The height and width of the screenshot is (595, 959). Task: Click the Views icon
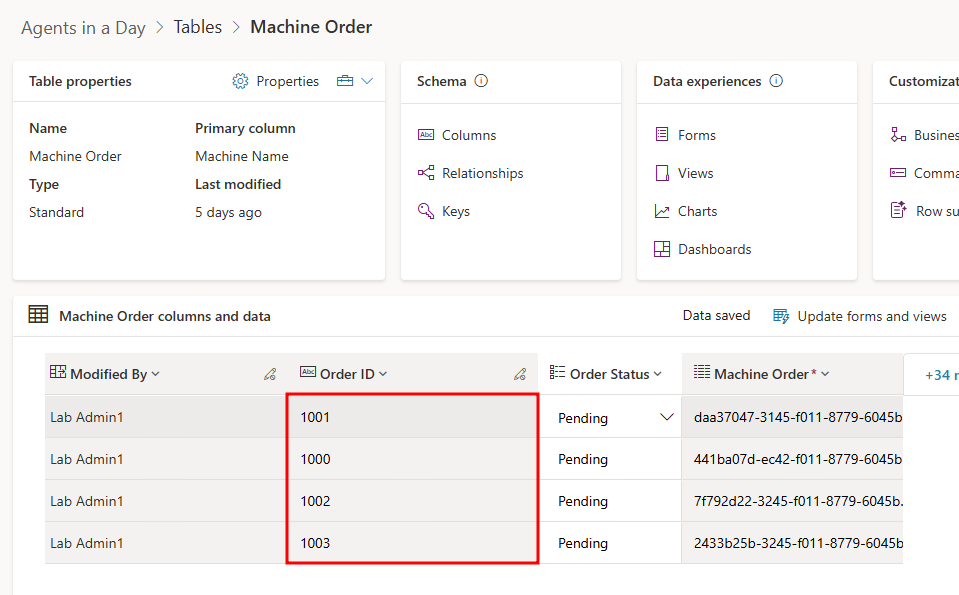tap(662, 173)
